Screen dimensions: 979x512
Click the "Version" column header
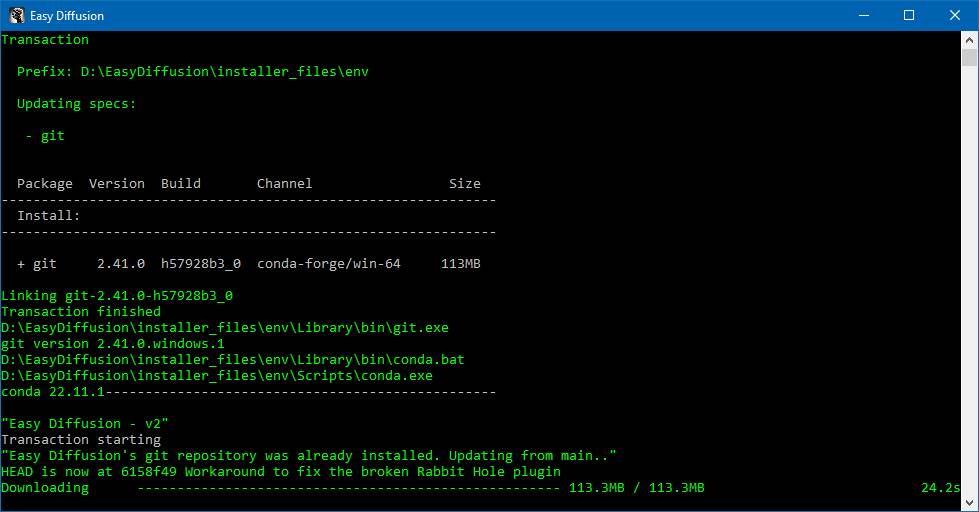[116, 184]
